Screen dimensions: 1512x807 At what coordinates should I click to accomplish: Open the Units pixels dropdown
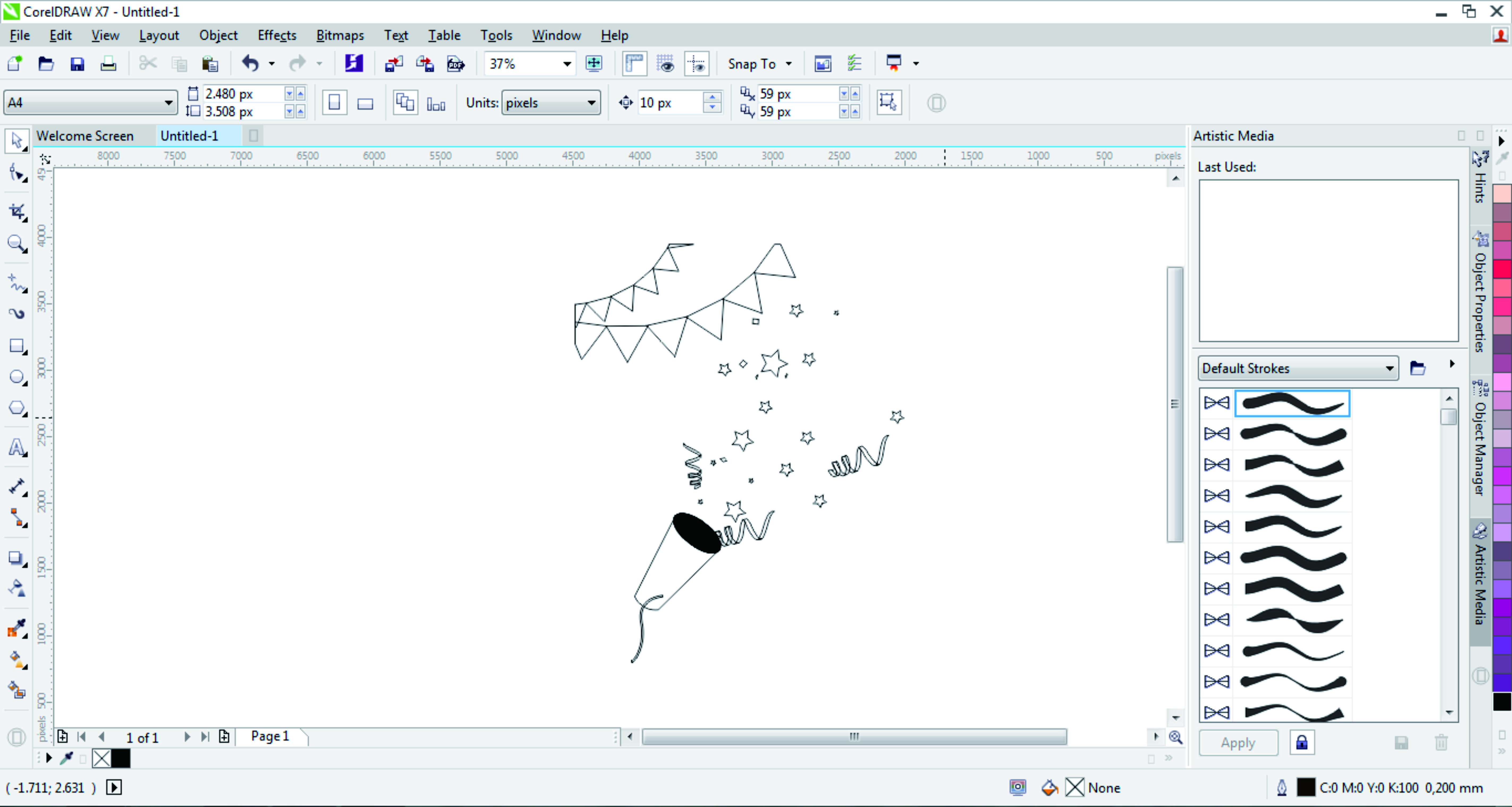point(591,103)
